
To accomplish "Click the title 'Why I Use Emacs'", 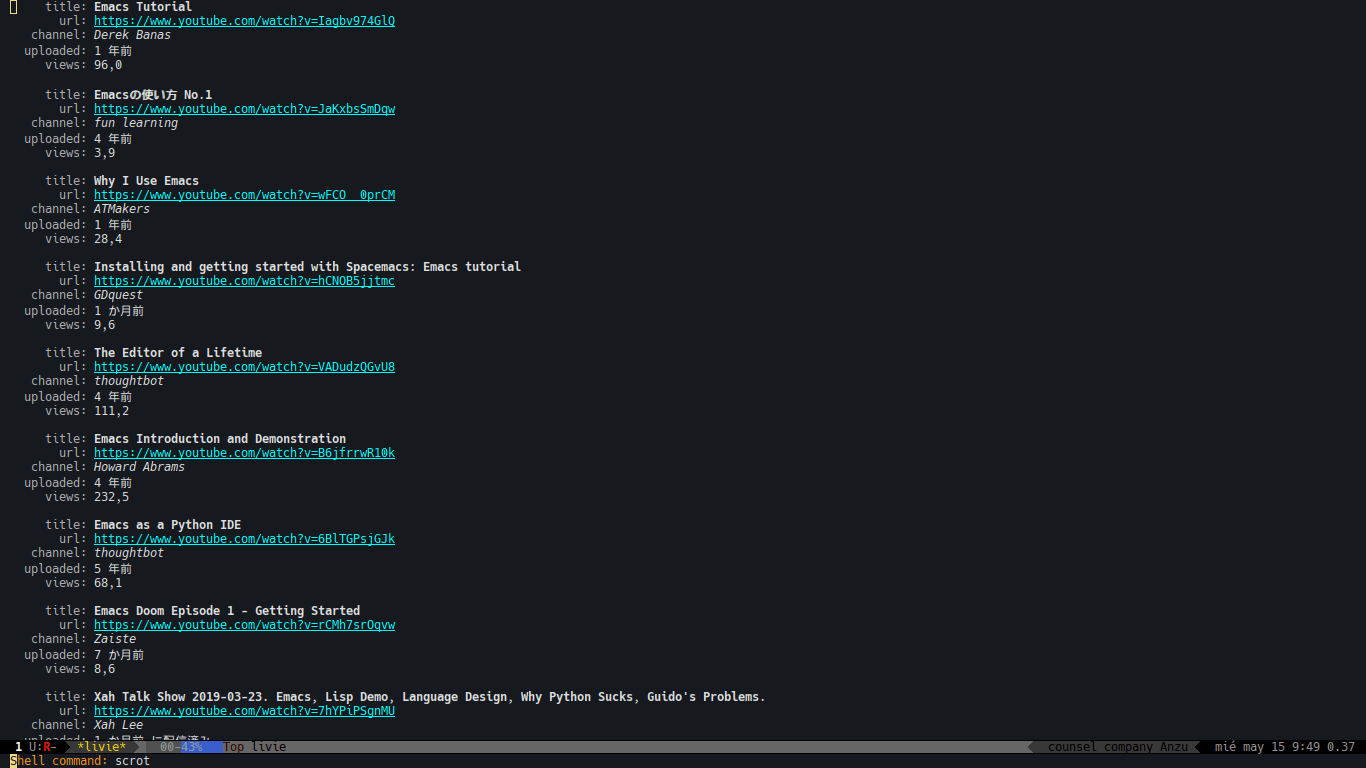I will click(x=146, y=181).
